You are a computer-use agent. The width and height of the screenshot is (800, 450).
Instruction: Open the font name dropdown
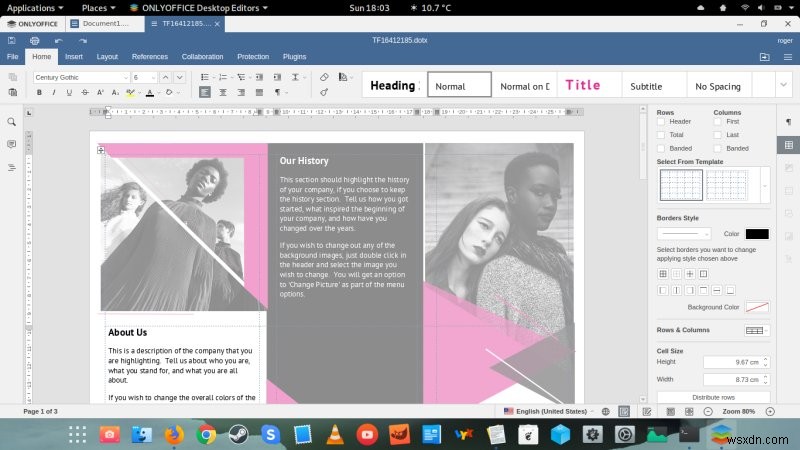[x=126, y=78]
